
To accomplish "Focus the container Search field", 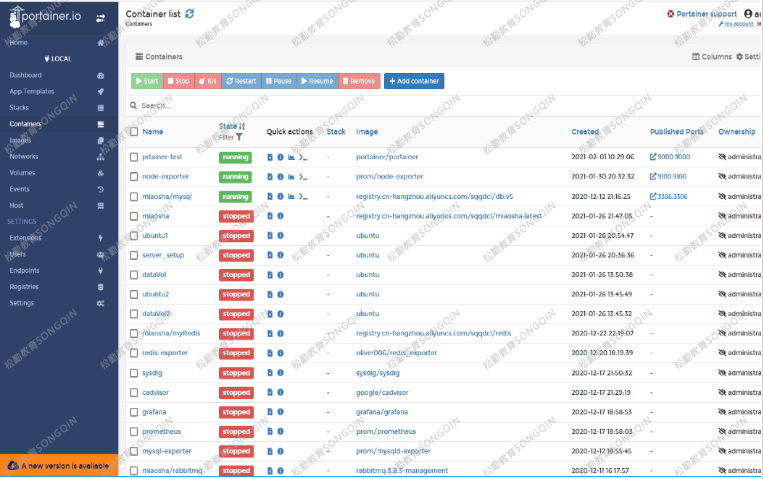I will pos(443,106).
